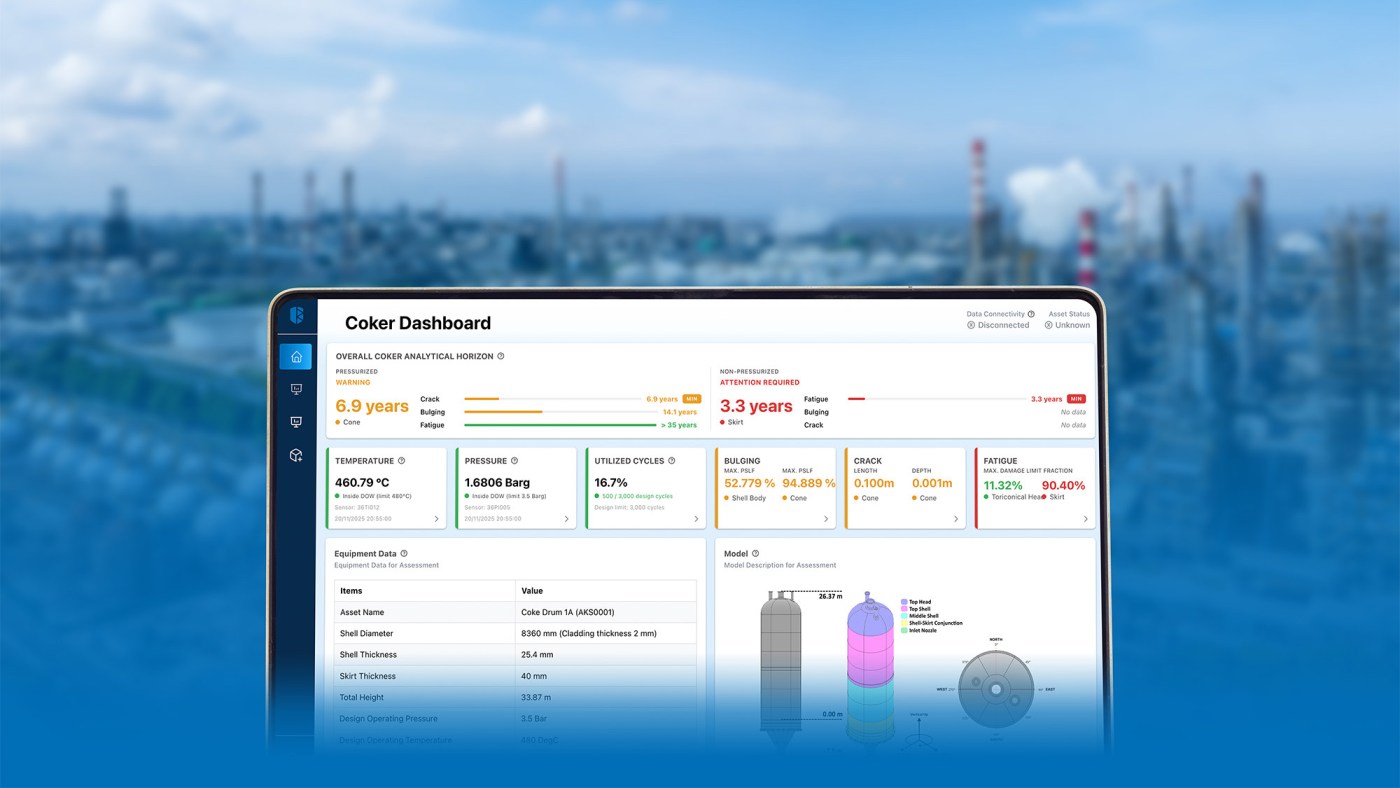The width and height of the screenshot is (1400, 788).
Task: Expand the Crack card via its arrow
Action: tap(956, 519)
